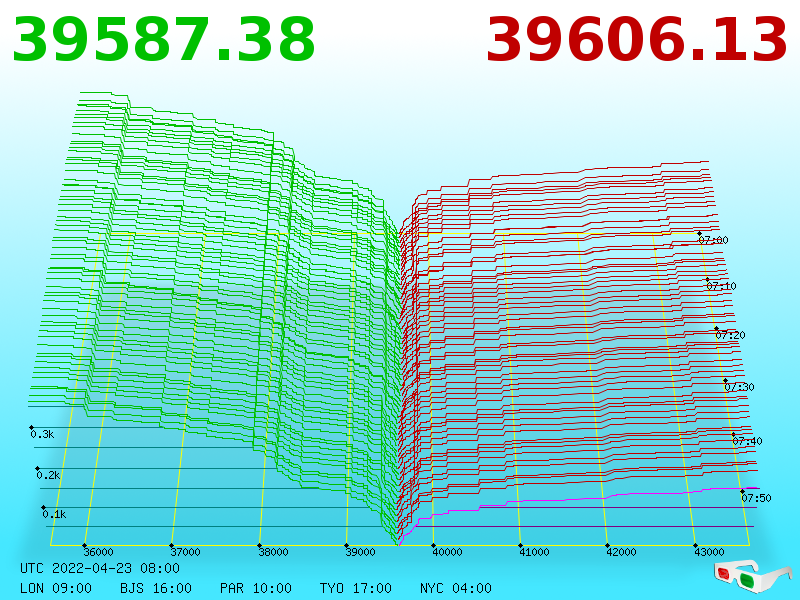Click the 36000 price axis label
This screenshot has width=800, height=600.
click(98, 552)
